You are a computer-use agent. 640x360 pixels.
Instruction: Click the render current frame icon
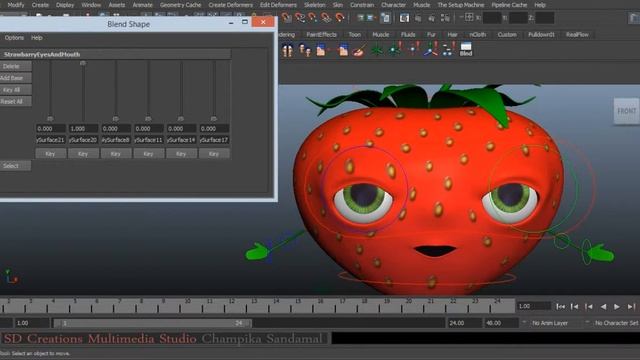pyautogui.click(x=404, y=18)
